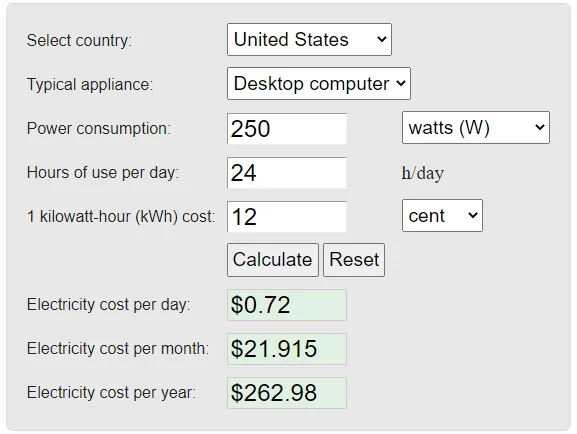Focus the Power consumption field containing 250
This screenshot has width=577, height=434.
(x=287, y=128)
